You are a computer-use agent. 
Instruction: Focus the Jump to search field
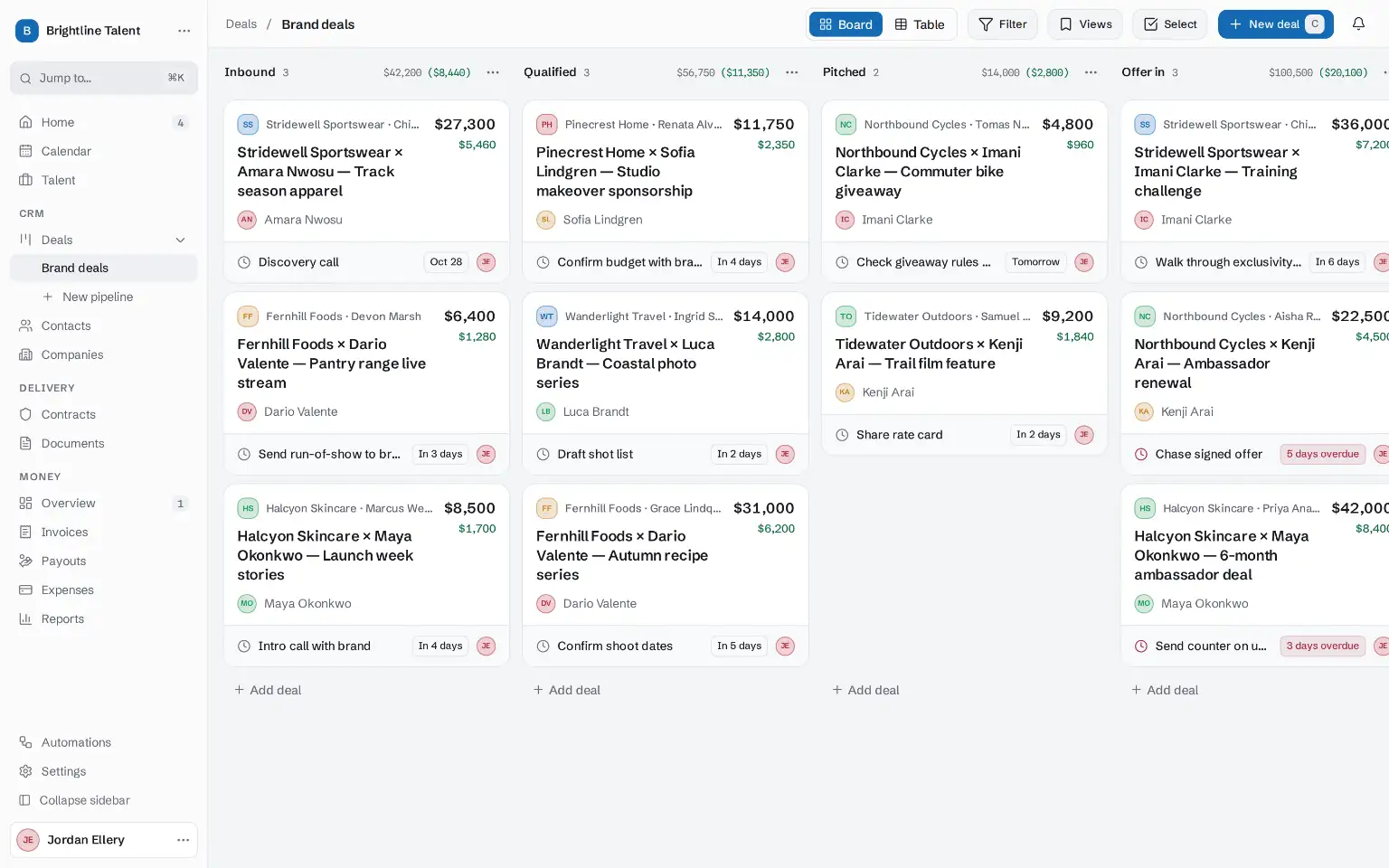(104, 78)
